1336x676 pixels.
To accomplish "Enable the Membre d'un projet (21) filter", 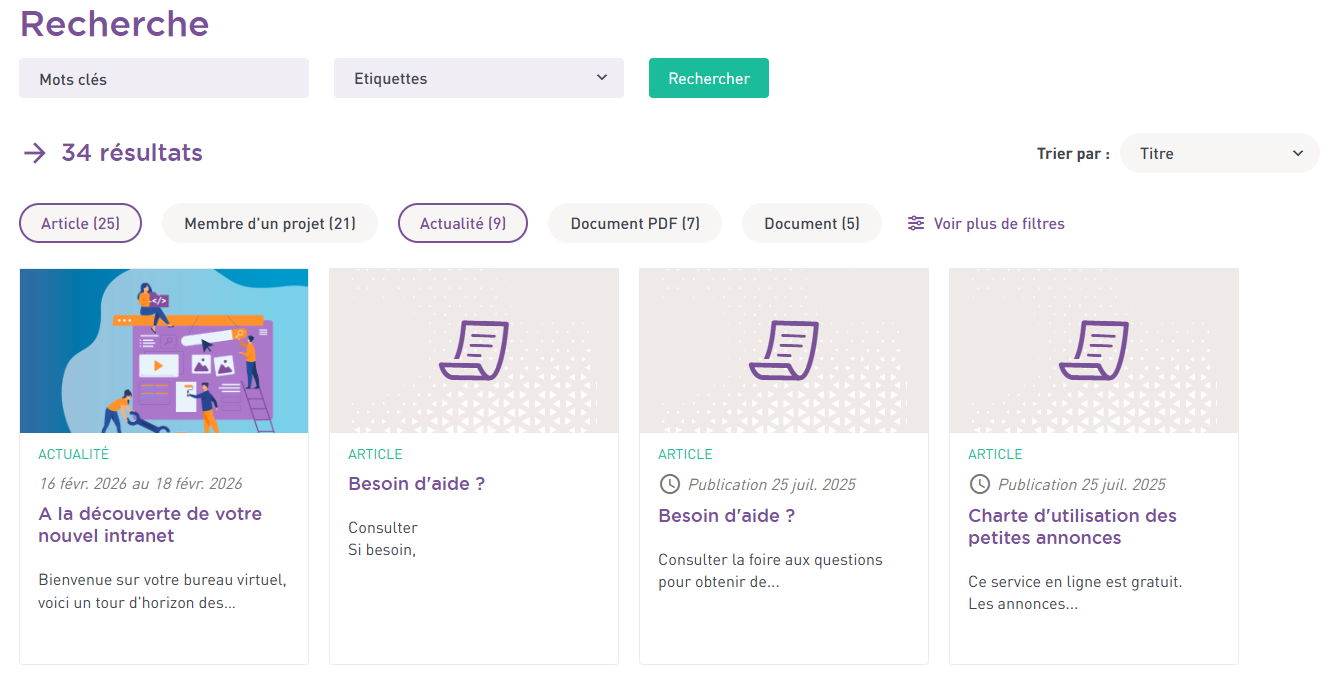I will point(270,224).
